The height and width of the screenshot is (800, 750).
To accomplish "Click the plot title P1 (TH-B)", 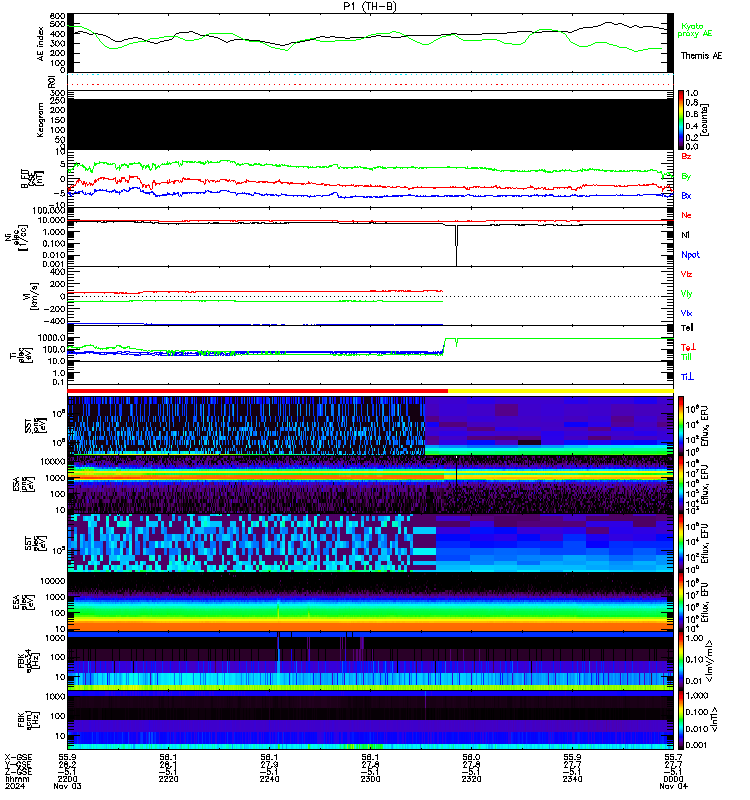I will coord(370,6).
